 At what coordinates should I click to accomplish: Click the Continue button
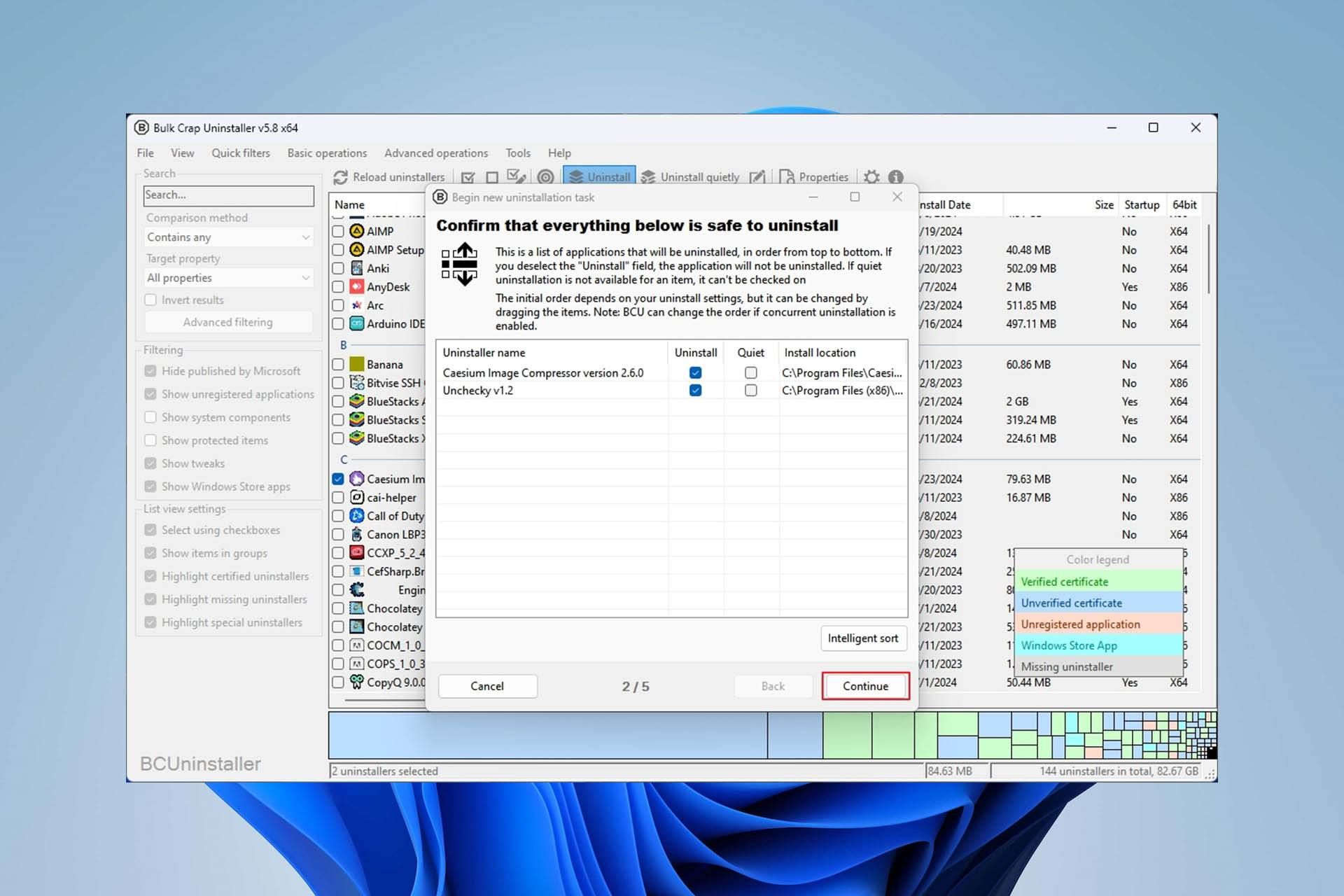coord(866,686)
